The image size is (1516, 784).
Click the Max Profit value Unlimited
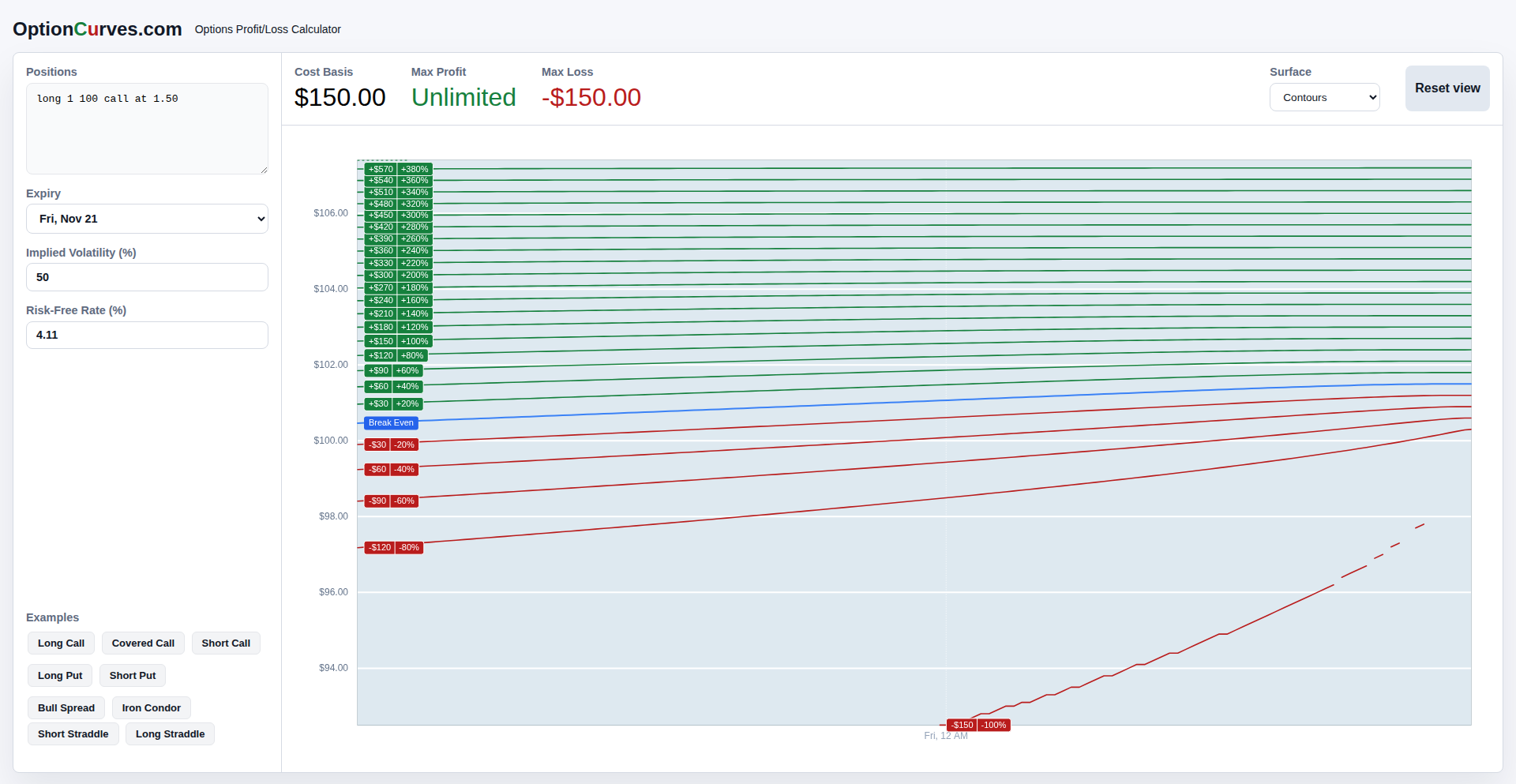point(463,97)
